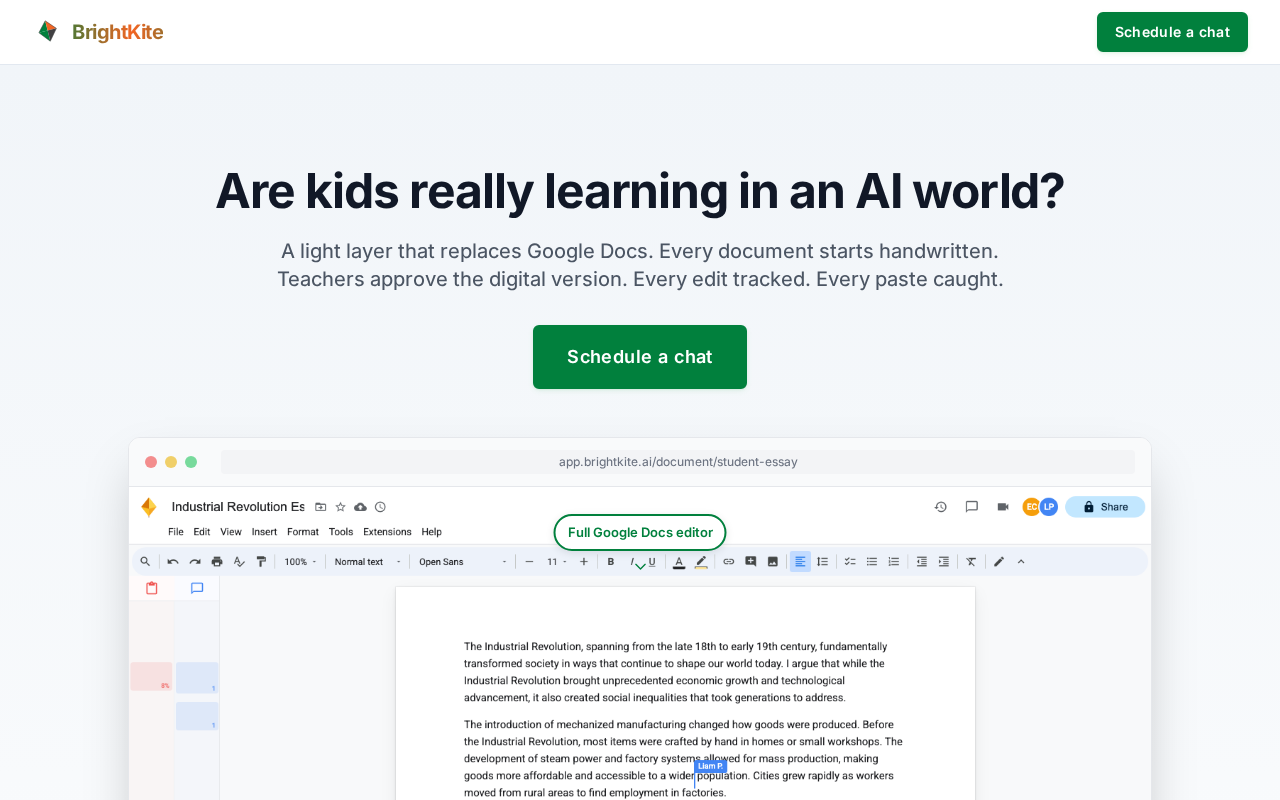1280x800 pixels.
Task: Open the version history icon
Action: coord(941,507)
